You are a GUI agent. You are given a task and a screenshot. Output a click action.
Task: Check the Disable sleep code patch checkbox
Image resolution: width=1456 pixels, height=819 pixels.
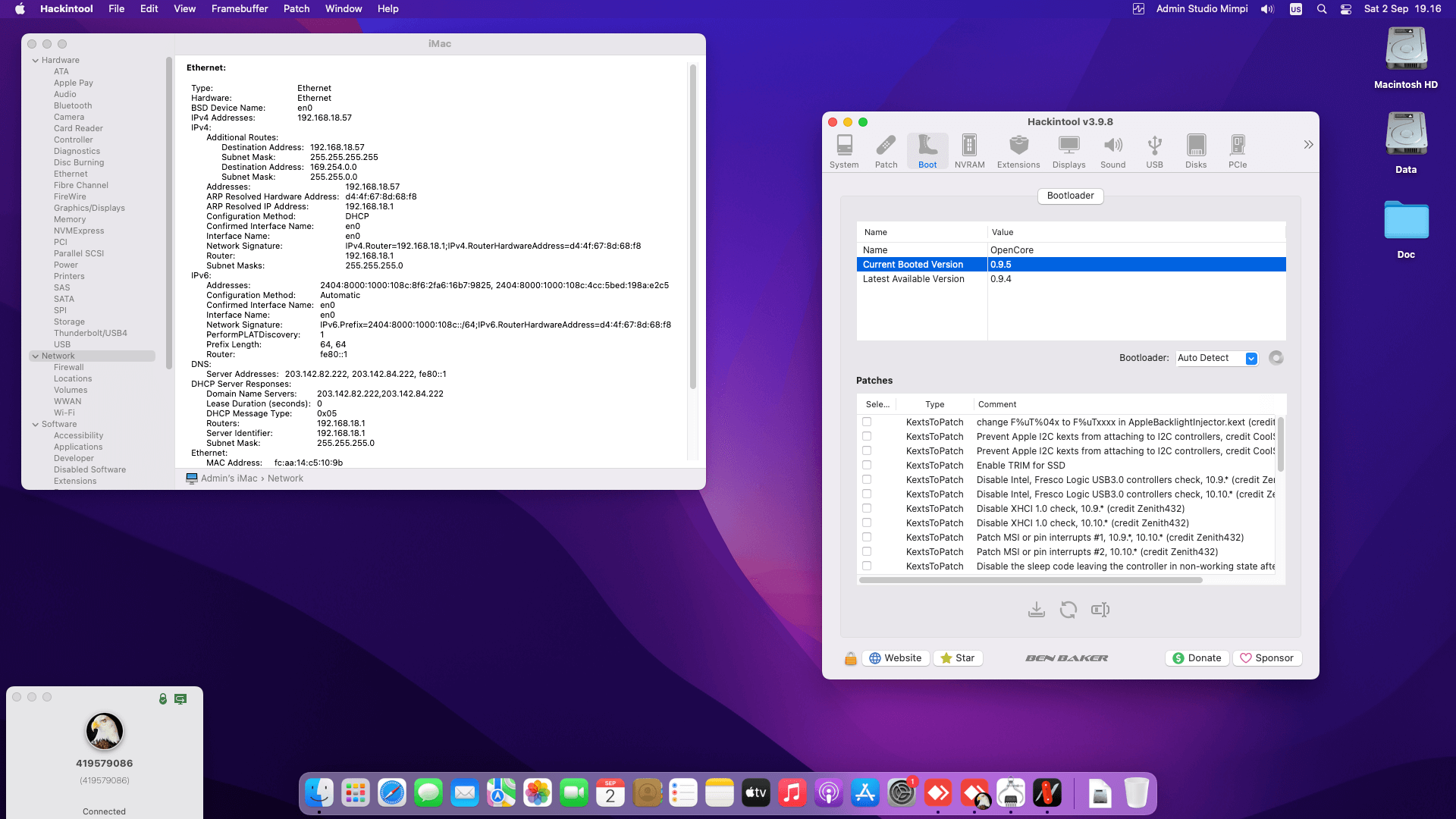pyautogui.click(x=867, y=566)
